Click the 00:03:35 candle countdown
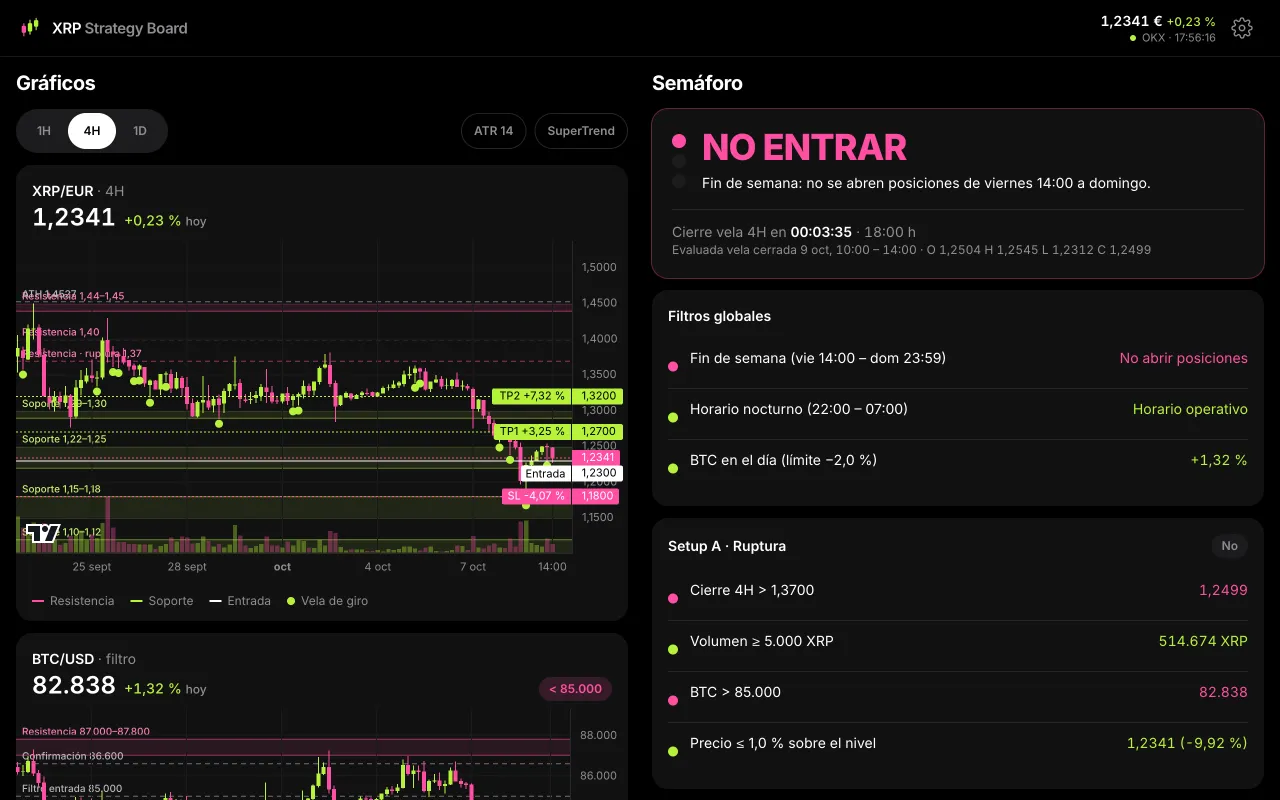This screenshot has height=800, width=1280. point(821,232)
